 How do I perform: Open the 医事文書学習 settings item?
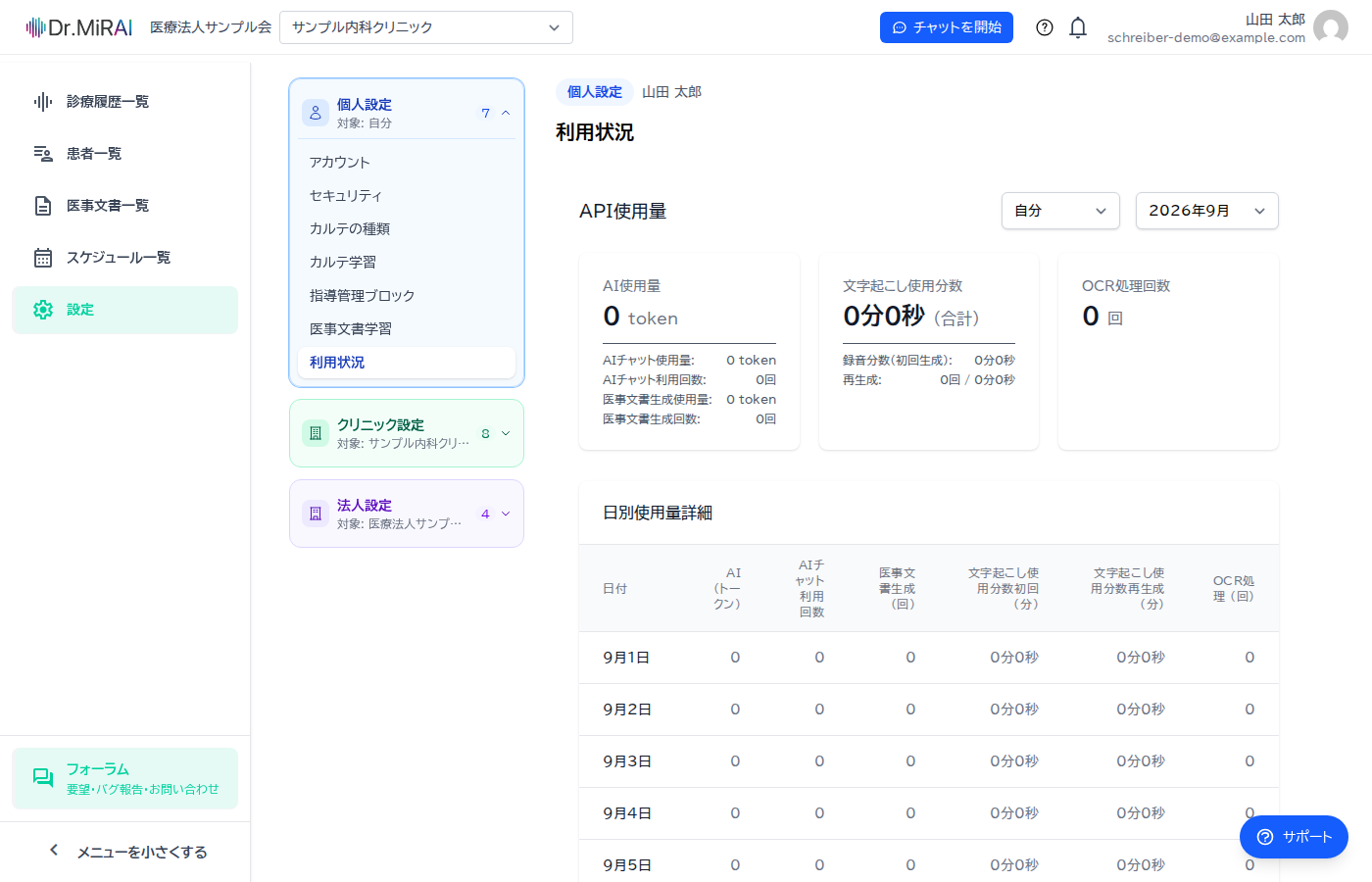[x=407, y=329]
